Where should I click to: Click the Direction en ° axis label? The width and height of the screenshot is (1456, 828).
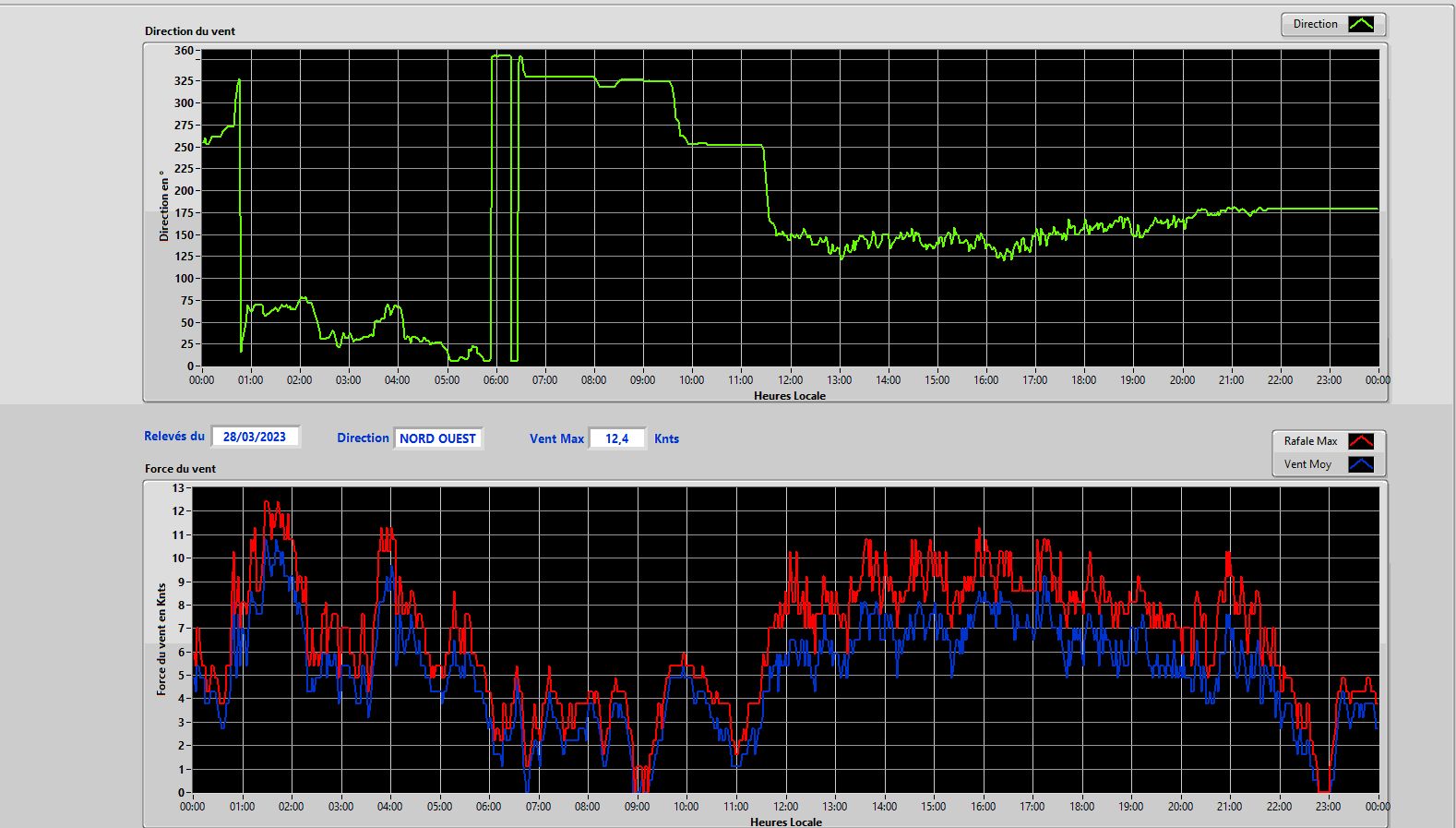pyautogui.click(x=164, y=206)
